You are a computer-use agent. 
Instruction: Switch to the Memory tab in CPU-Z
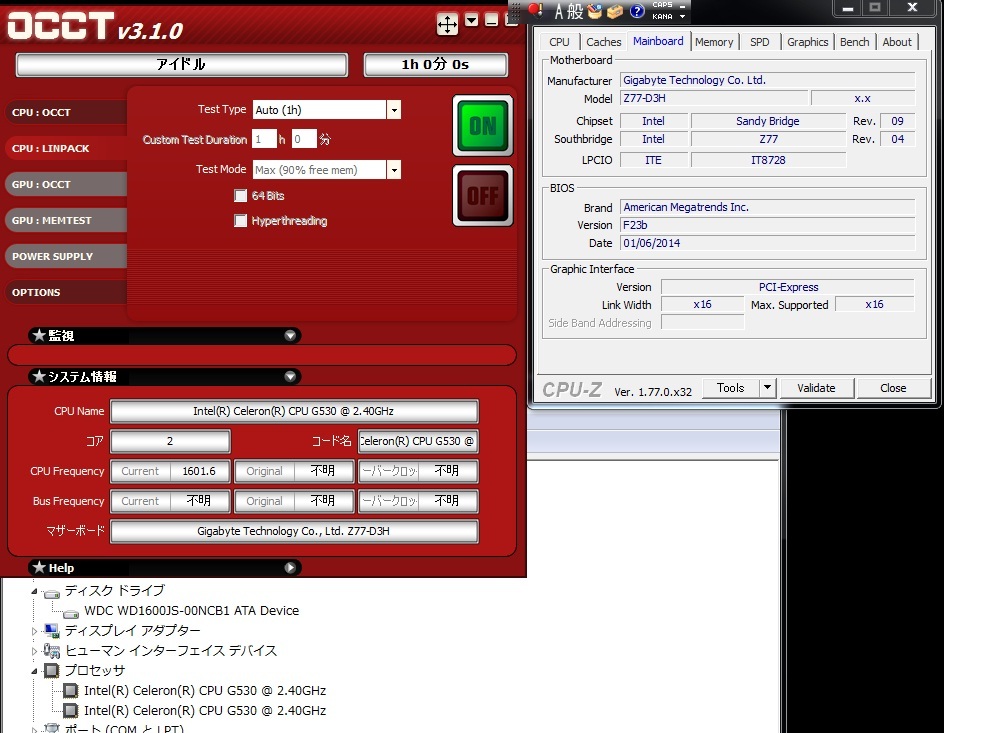coord(714,42)
